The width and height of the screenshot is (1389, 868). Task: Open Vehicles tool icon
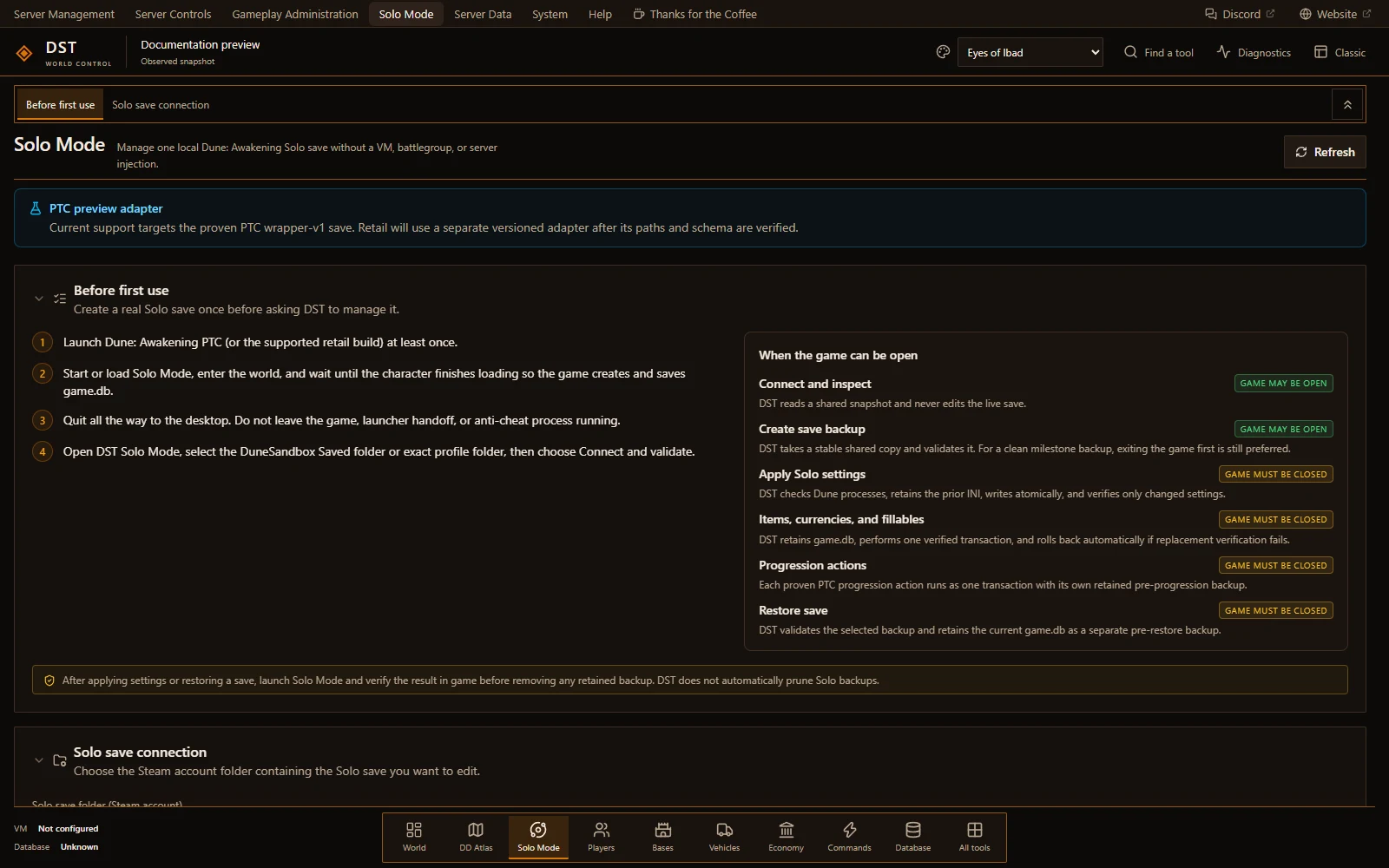pyautogui.click(x=724, y=838)
